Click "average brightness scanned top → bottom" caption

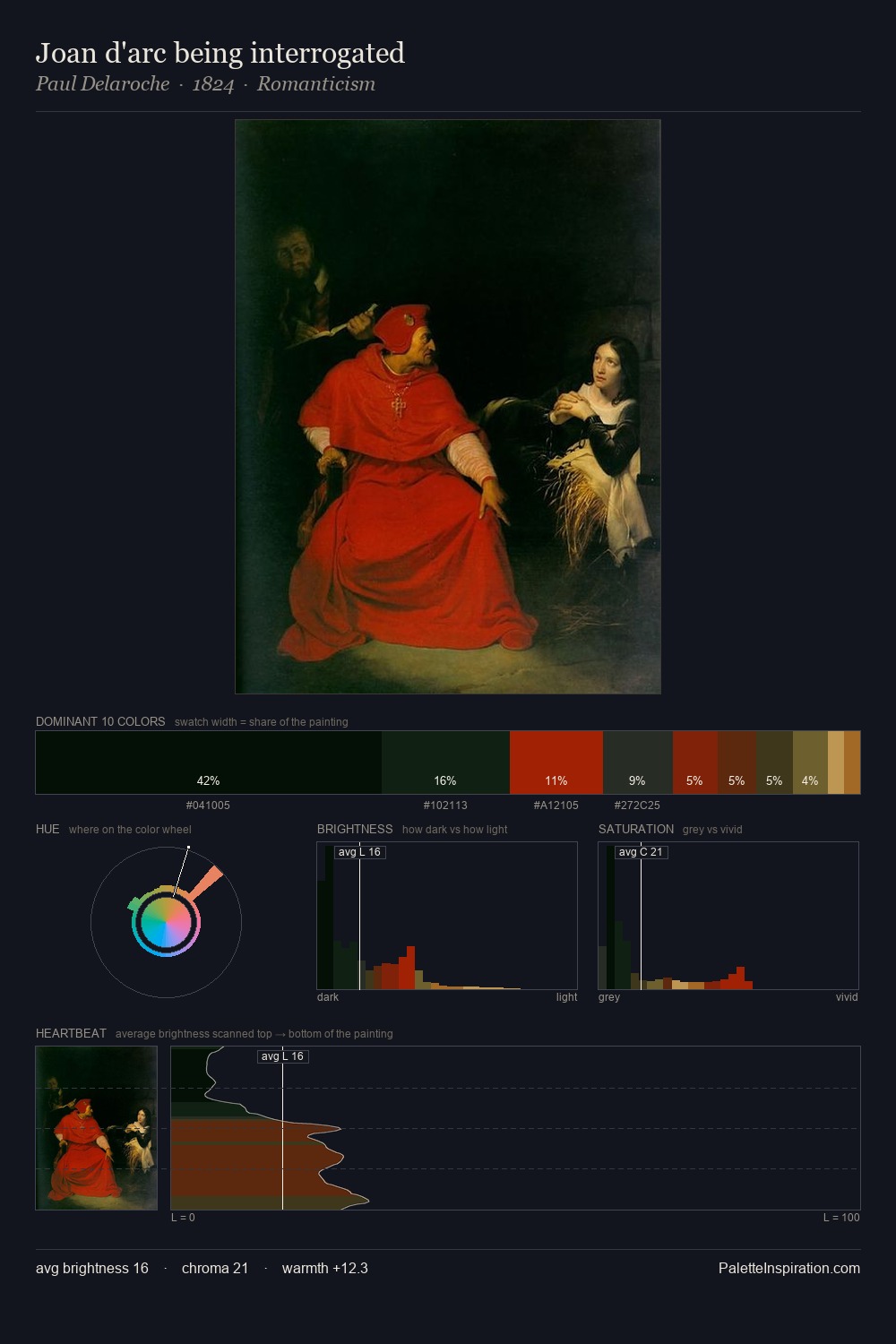point(254,1034)
